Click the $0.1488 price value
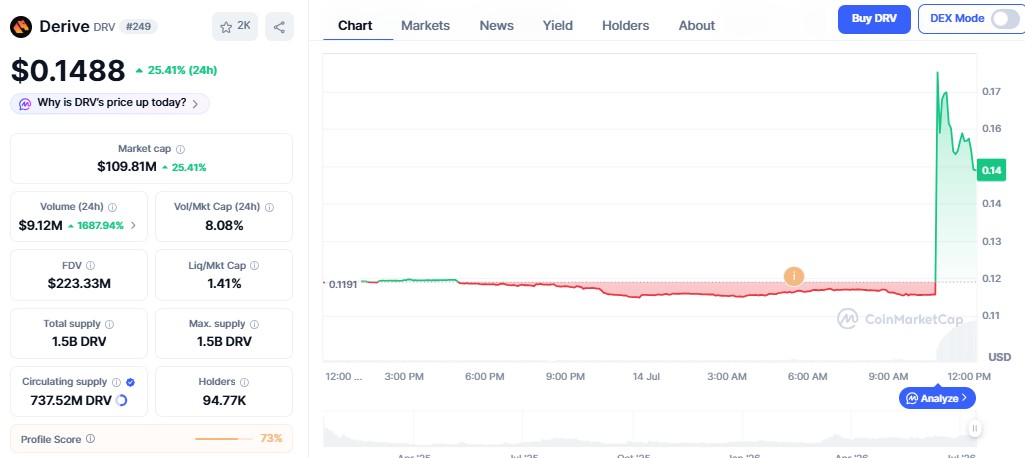Screen dimensions: 1025x458 point(68,70)
